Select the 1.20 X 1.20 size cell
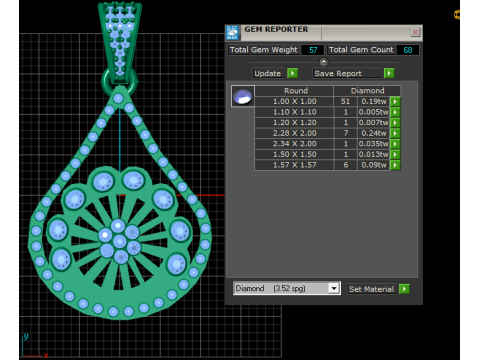Viewport: 480px width, 360px height. [x=294, y=123]
